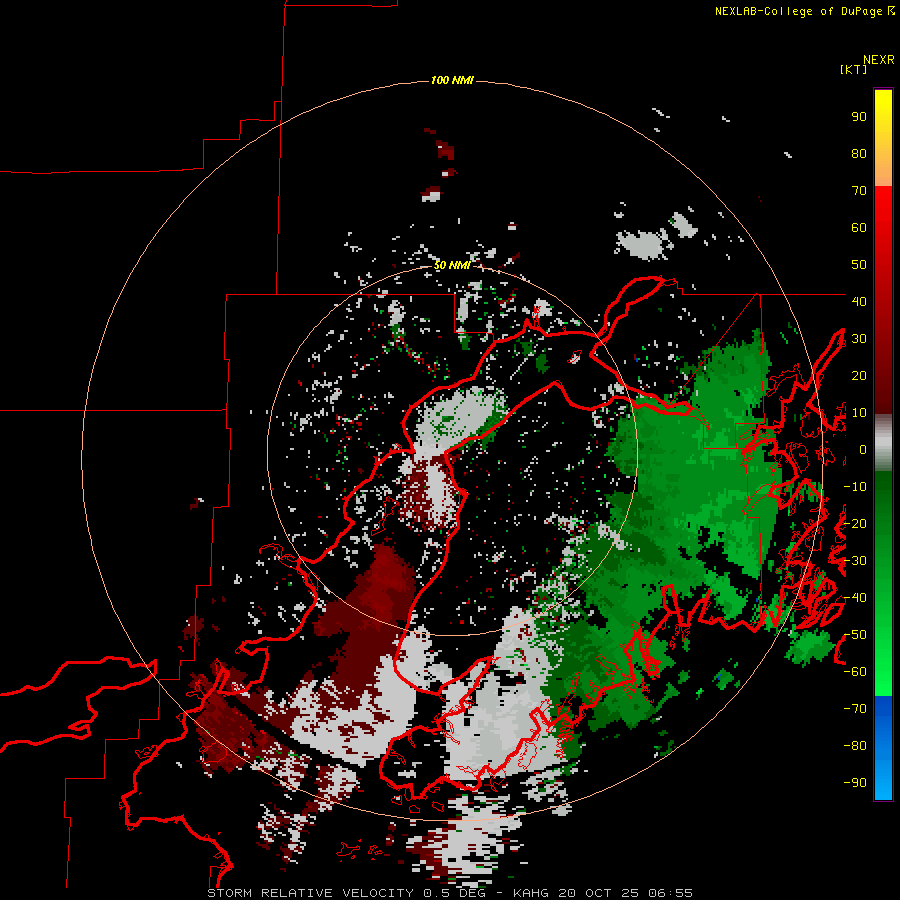Click the 20 value on the velocity scale
The image size is (900, 900).
pos(859,375)
